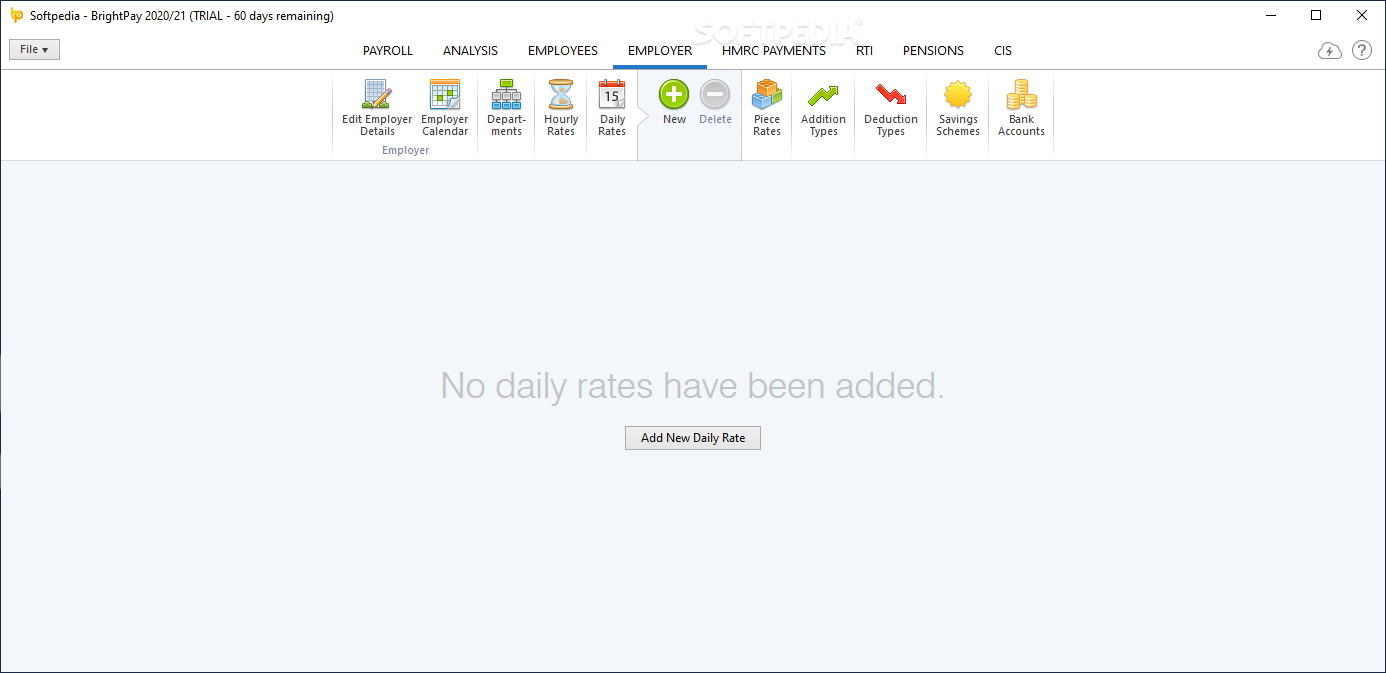Select the EMPLOYER tab
Screen dimensions: 1386x673
[x=660, y=50]
